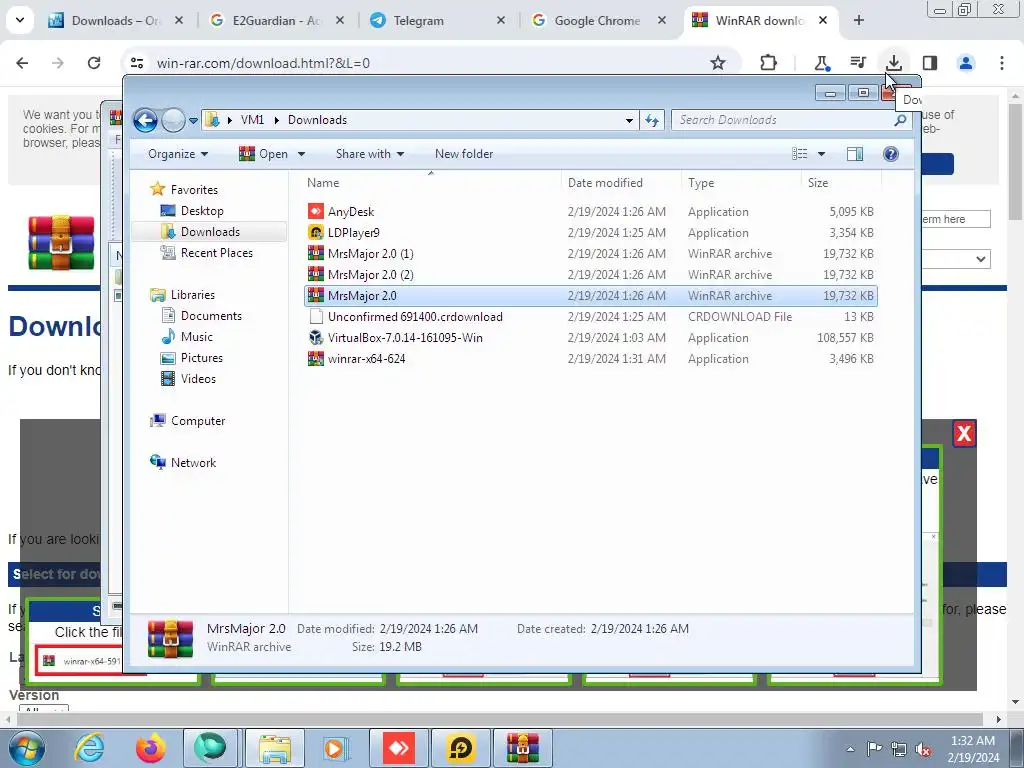Open recent locations dropdown beside nav arrows
The height and width of the screenshot is (768, 1024).
(193, 121)
